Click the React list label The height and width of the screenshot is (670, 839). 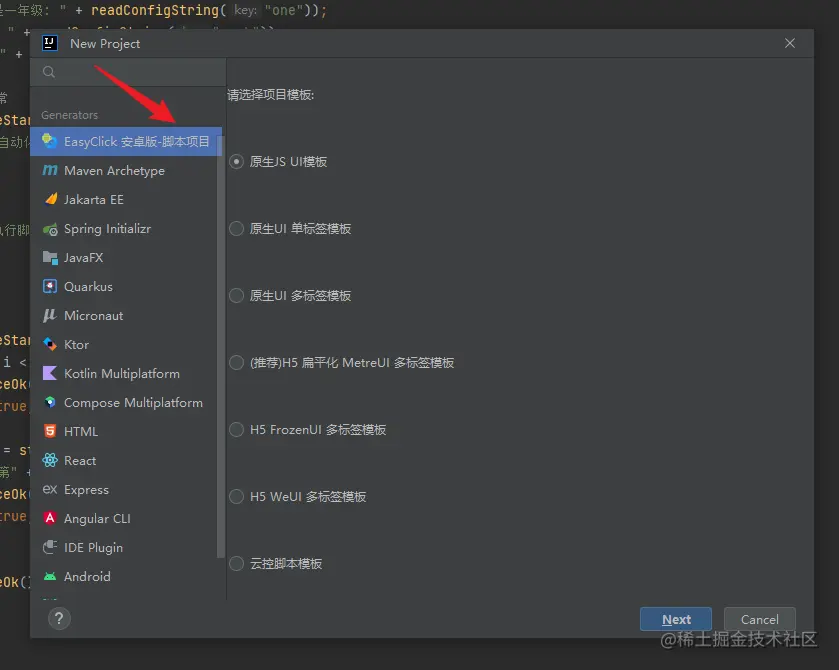[x=80, y=460]
